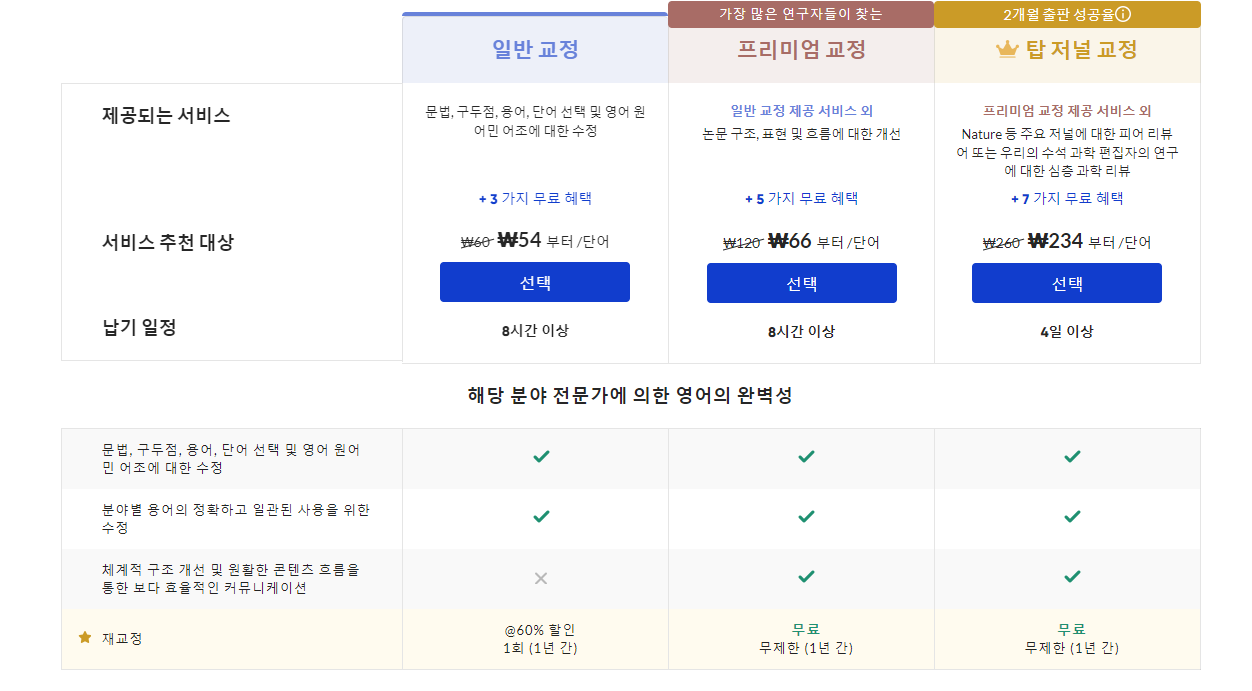Screen dimensions: 1252x691
Task: Click the crown icon beside 탑 저널 교정
Action: [1006, 51]
